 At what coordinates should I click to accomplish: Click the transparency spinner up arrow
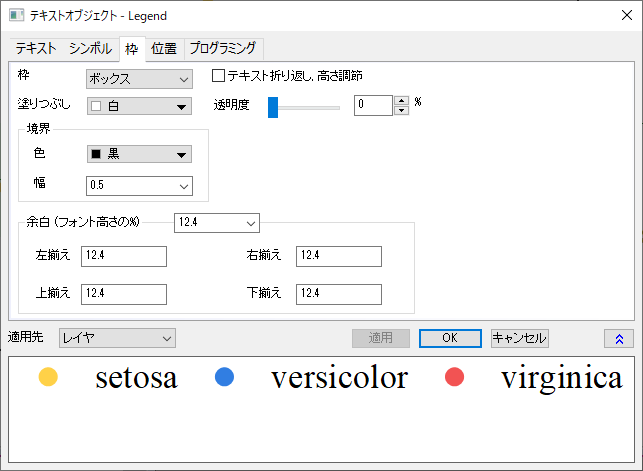[401, 101]
